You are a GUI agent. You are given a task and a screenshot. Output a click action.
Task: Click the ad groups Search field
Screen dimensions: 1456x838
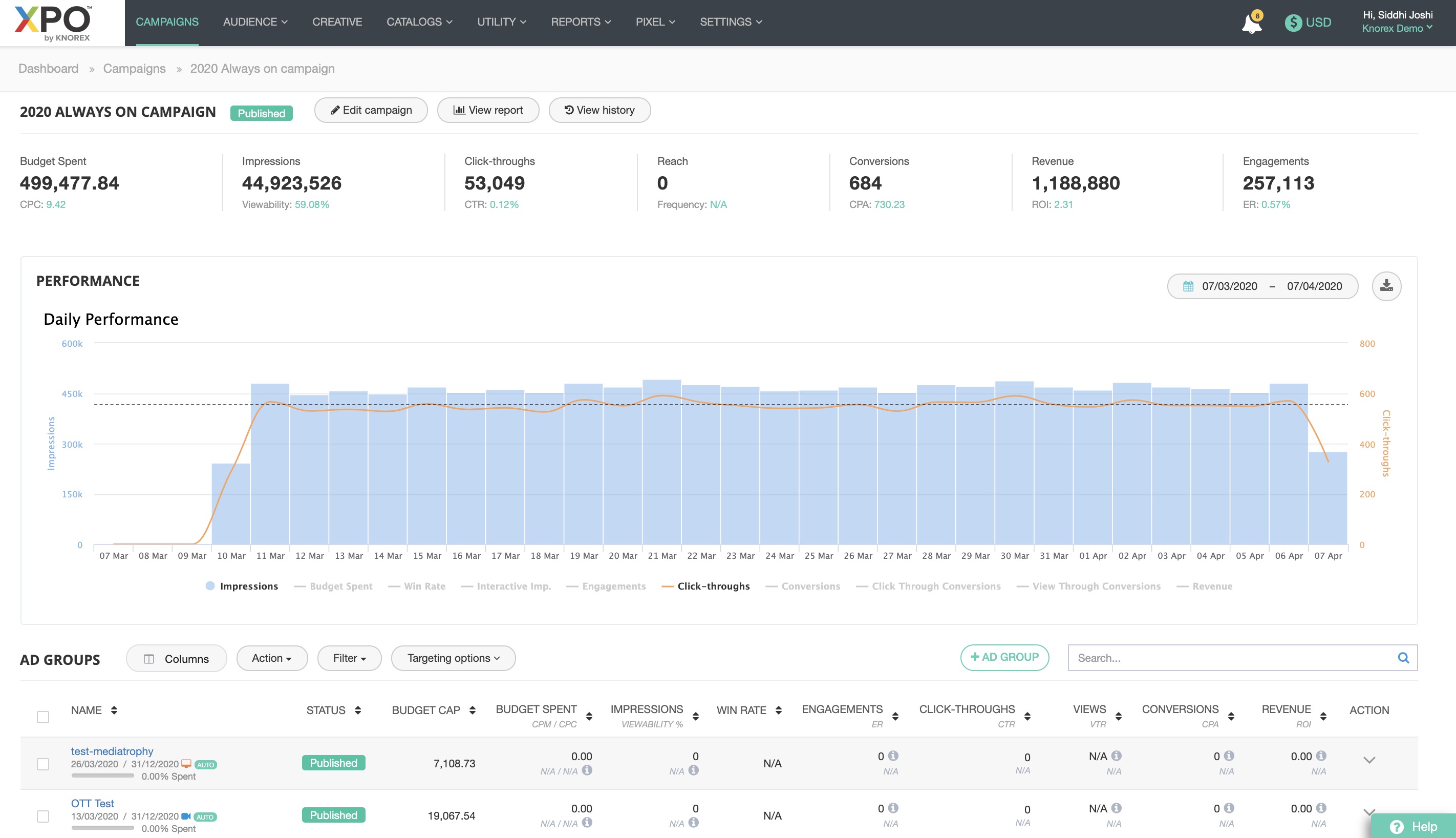(1231, 658)
